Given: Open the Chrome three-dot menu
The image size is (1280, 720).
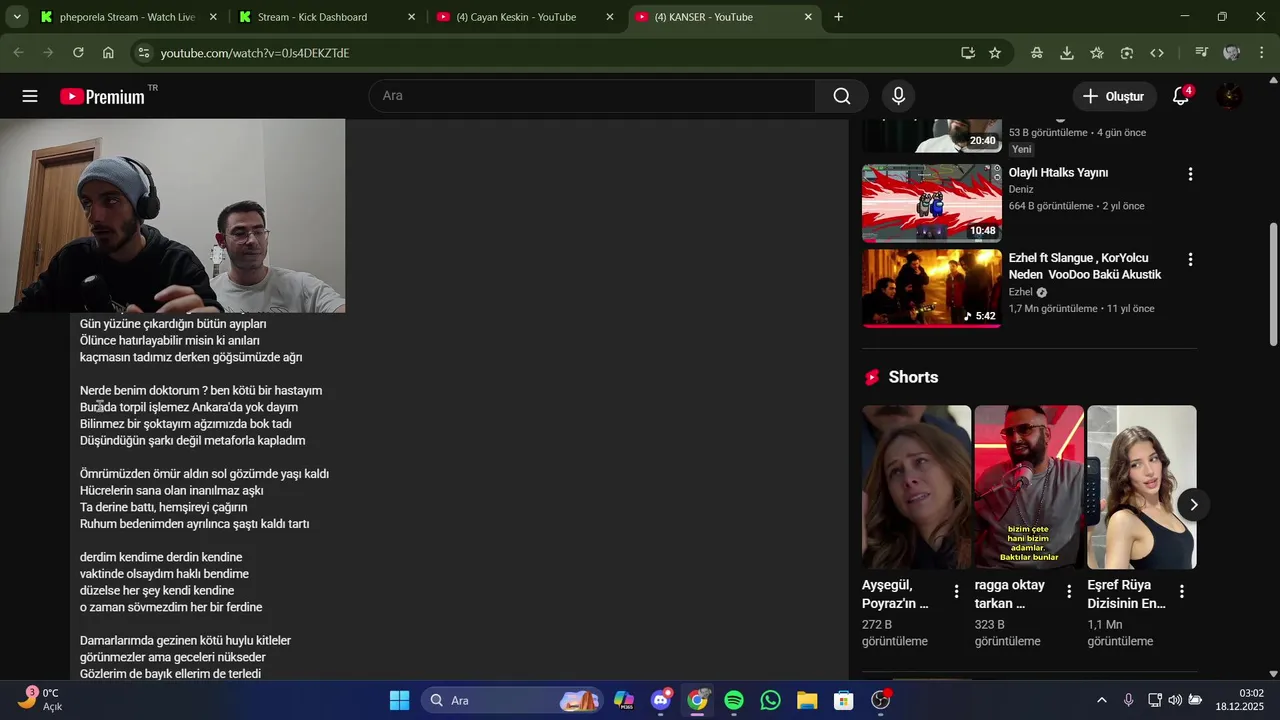Looking at the screenshot, I should 1262,53.
